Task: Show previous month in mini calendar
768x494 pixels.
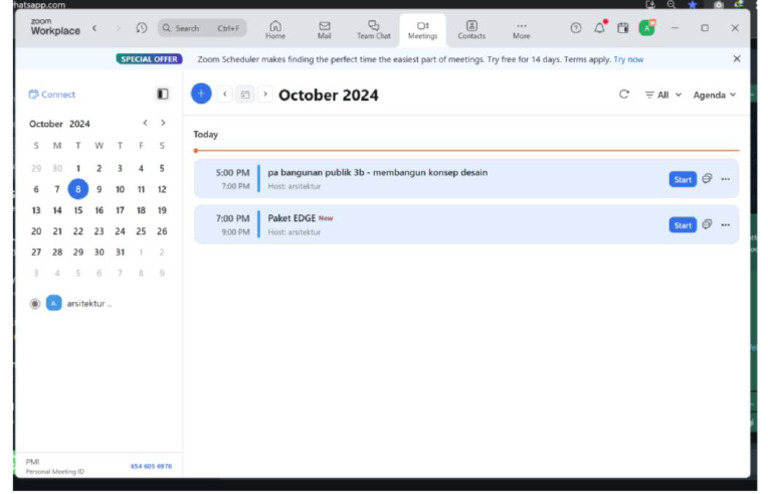Action: pyautogui.click(x=145, y=123)
